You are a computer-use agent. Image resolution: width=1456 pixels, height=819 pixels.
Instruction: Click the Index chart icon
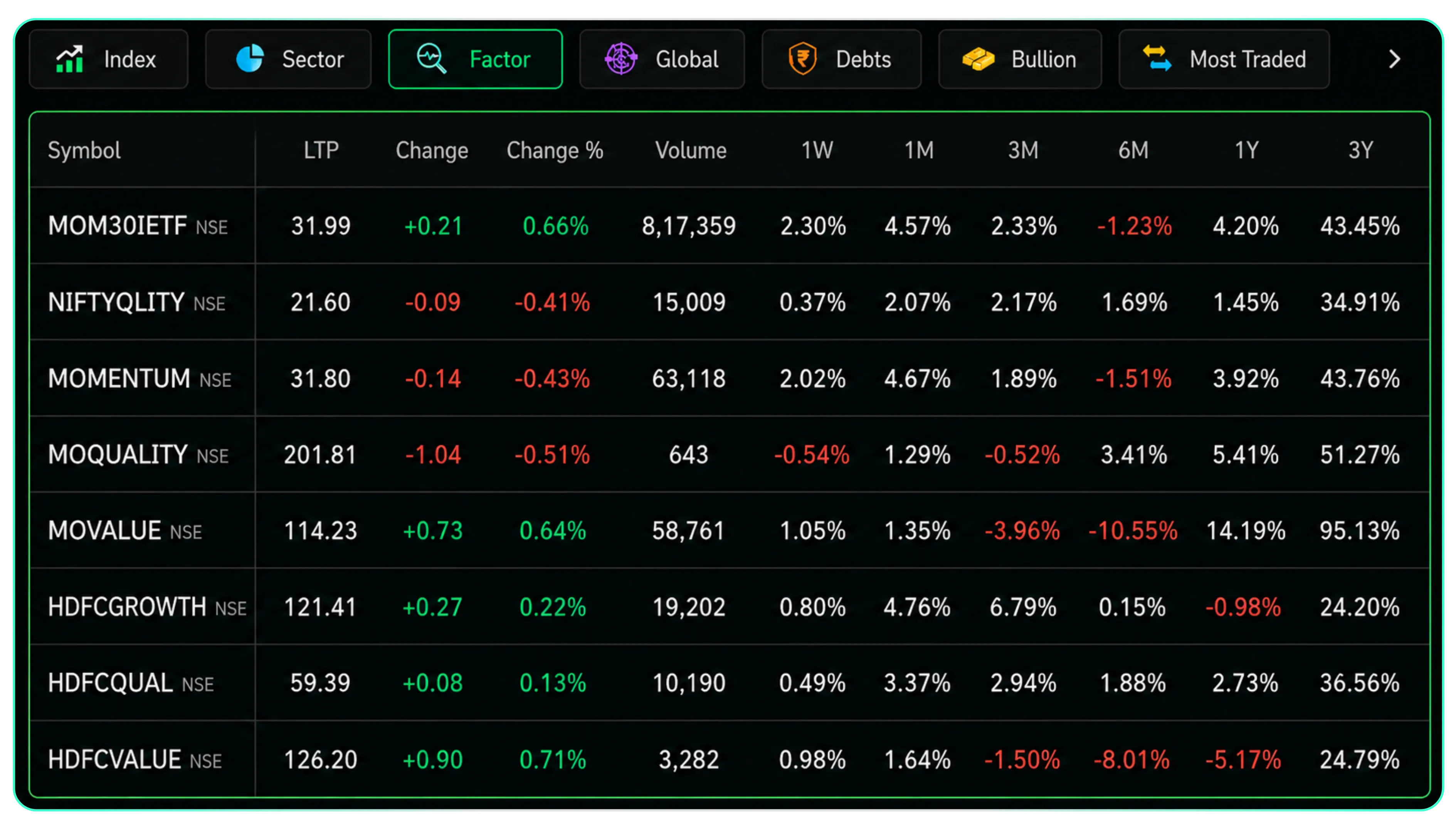[x=69, y=59]
